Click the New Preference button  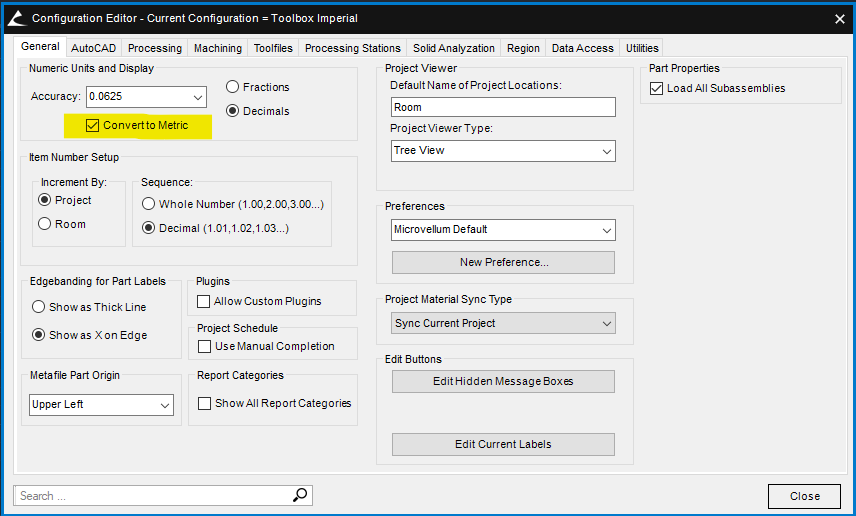pos(503,262)
